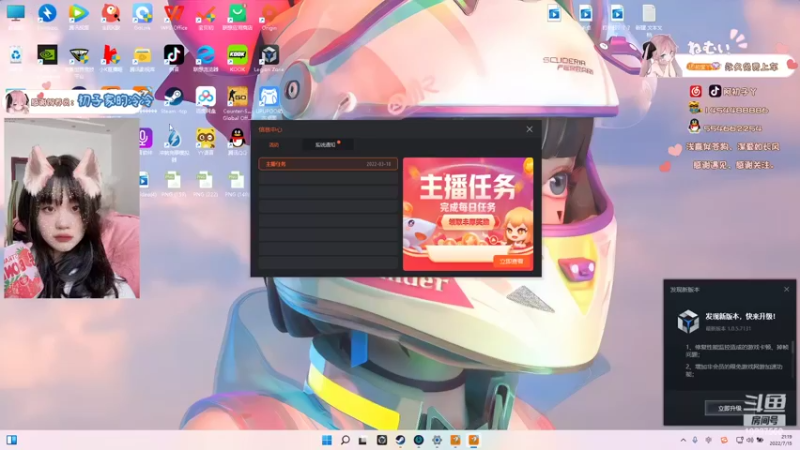800x450 pixels.
Task: Launch Counter-Strike Global Offensive shortcut
Action: (x=237, y=96)
